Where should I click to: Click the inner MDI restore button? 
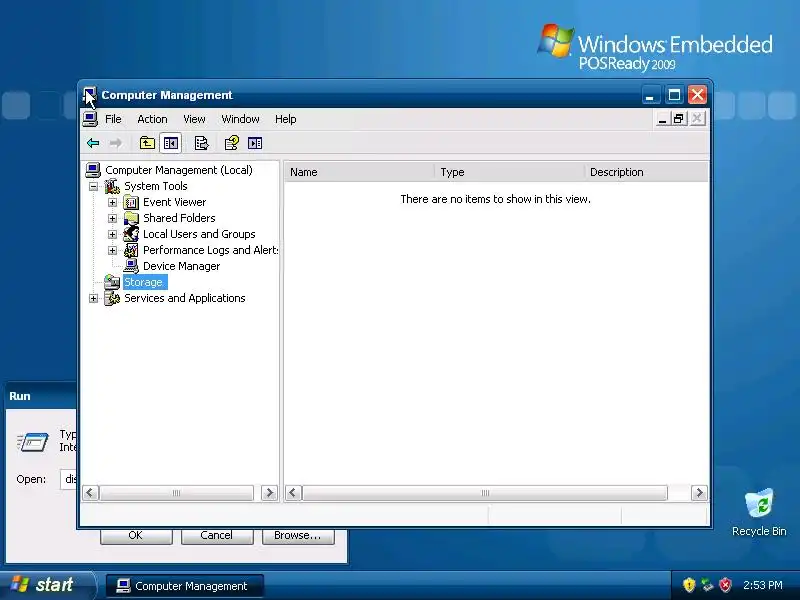pos(679,119)
